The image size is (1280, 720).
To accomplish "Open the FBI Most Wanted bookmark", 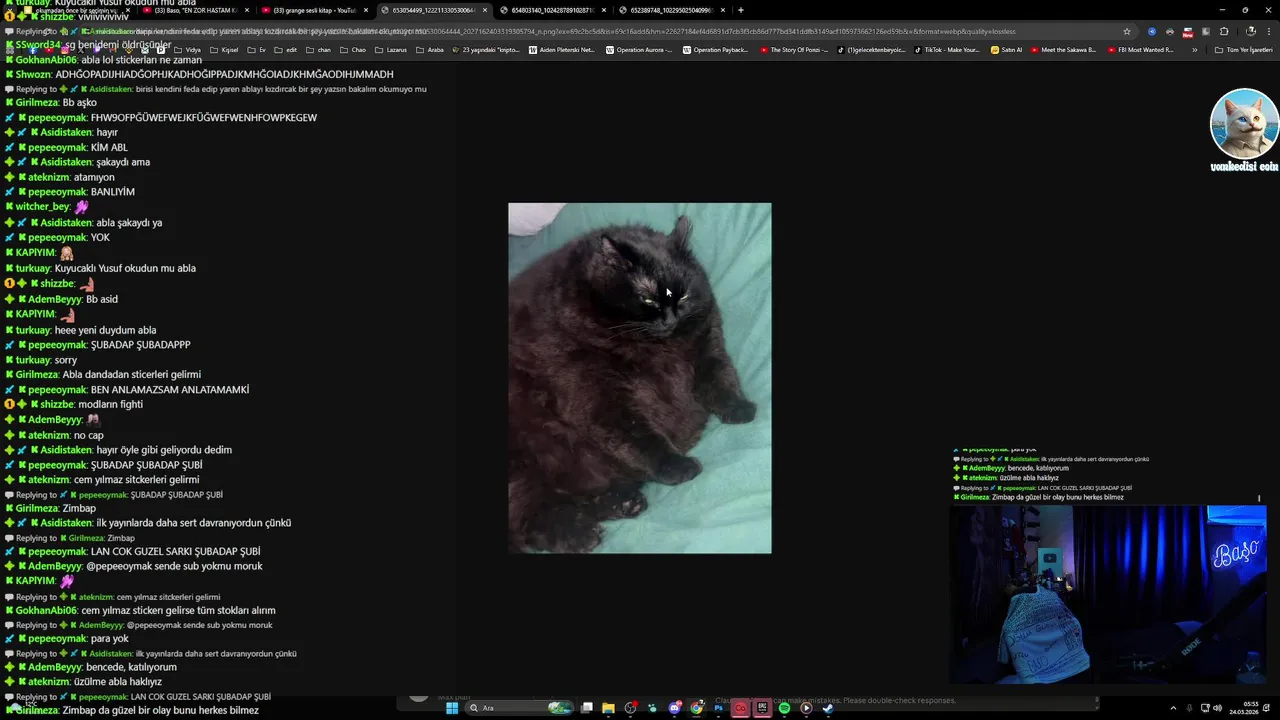I will (1140, 50).
